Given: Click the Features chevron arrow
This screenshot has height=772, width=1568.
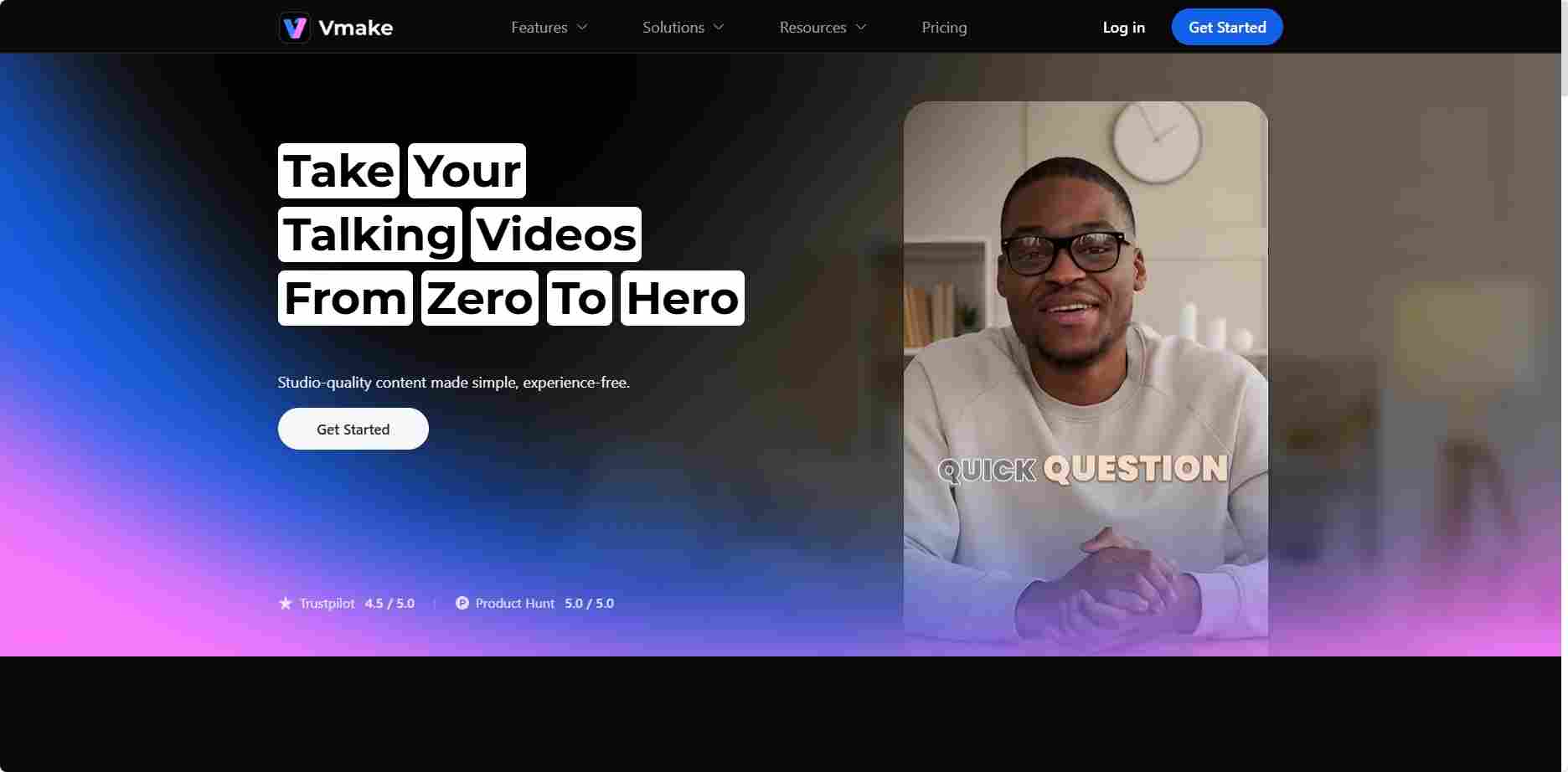Looking at the screenshot, I should pos(582,27).
